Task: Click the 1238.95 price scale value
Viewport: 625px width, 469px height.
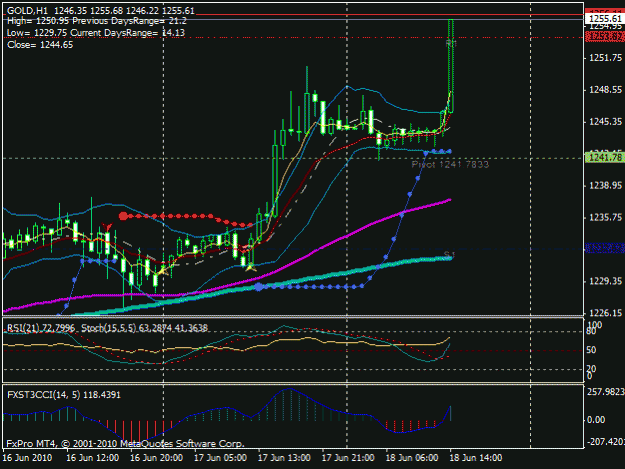Action: [x=605, y=185]
